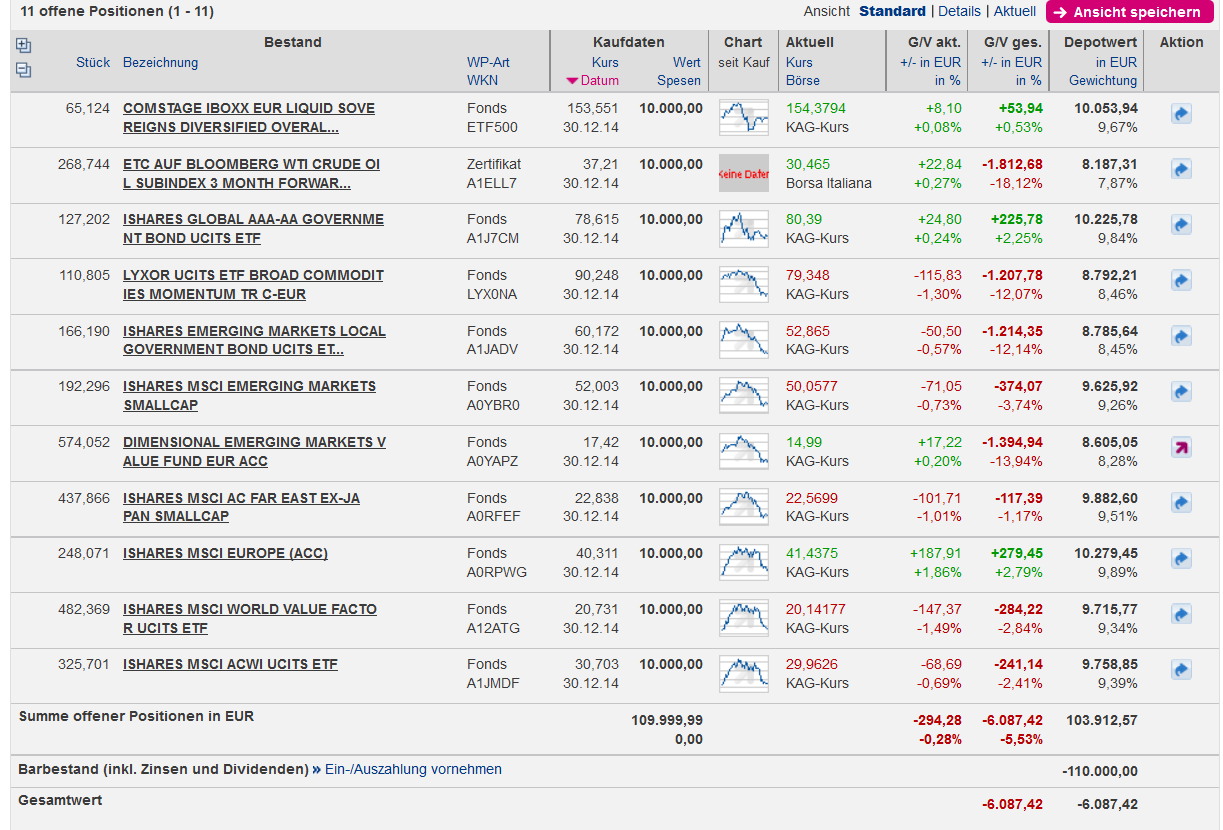
Task: Open action icon for Lyxor Broad Commodities row
Action: click(1181, 281)
